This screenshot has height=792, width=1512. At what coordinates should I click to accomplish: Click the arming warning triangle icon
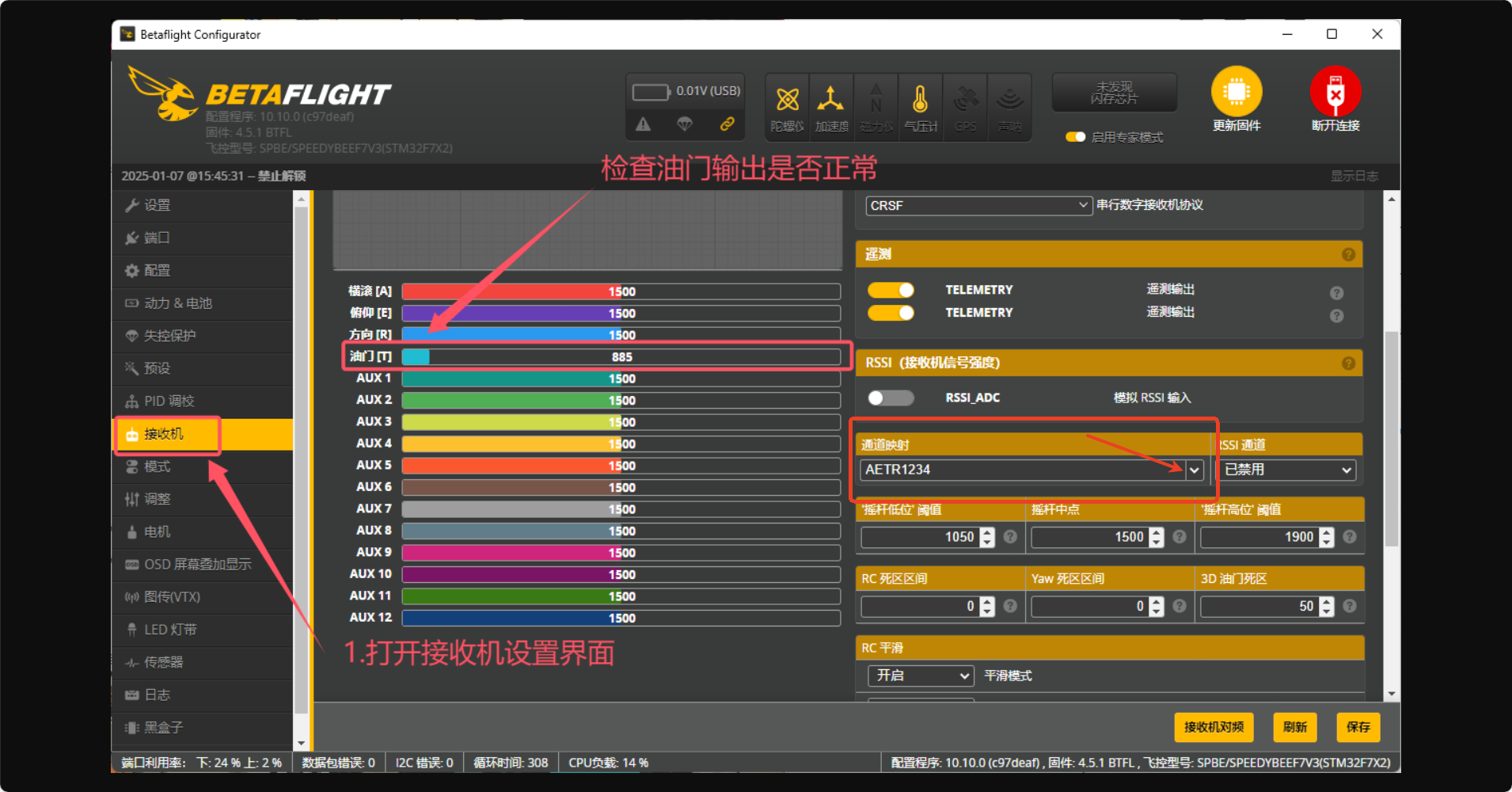tap(643, 124)
